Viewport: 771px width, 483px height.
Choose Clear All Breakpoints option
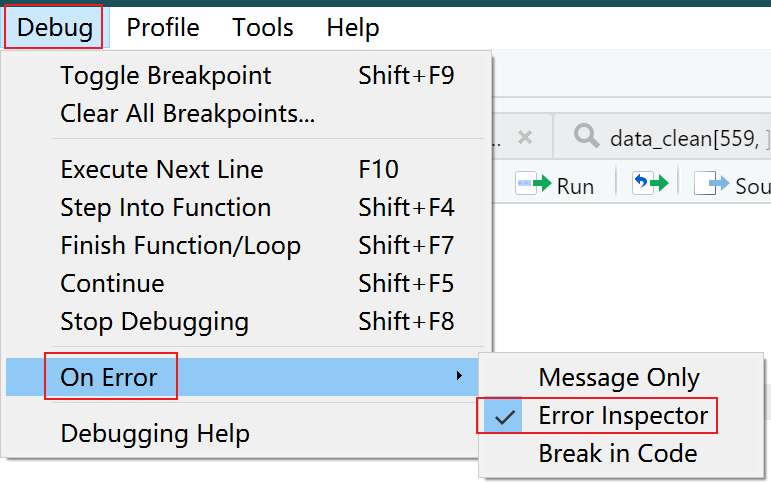coord(188,114)
